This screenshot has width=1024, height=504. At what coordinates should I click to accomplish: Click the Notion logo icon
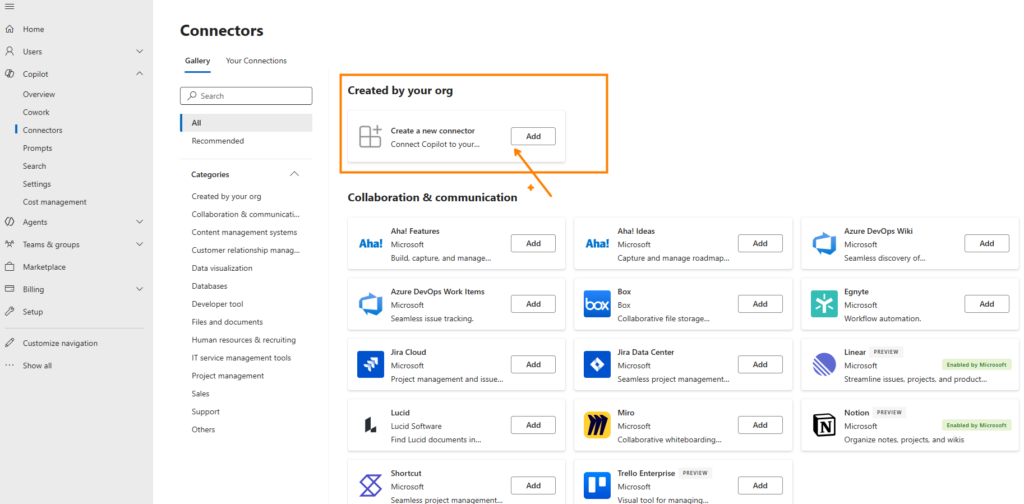point(824,425)
